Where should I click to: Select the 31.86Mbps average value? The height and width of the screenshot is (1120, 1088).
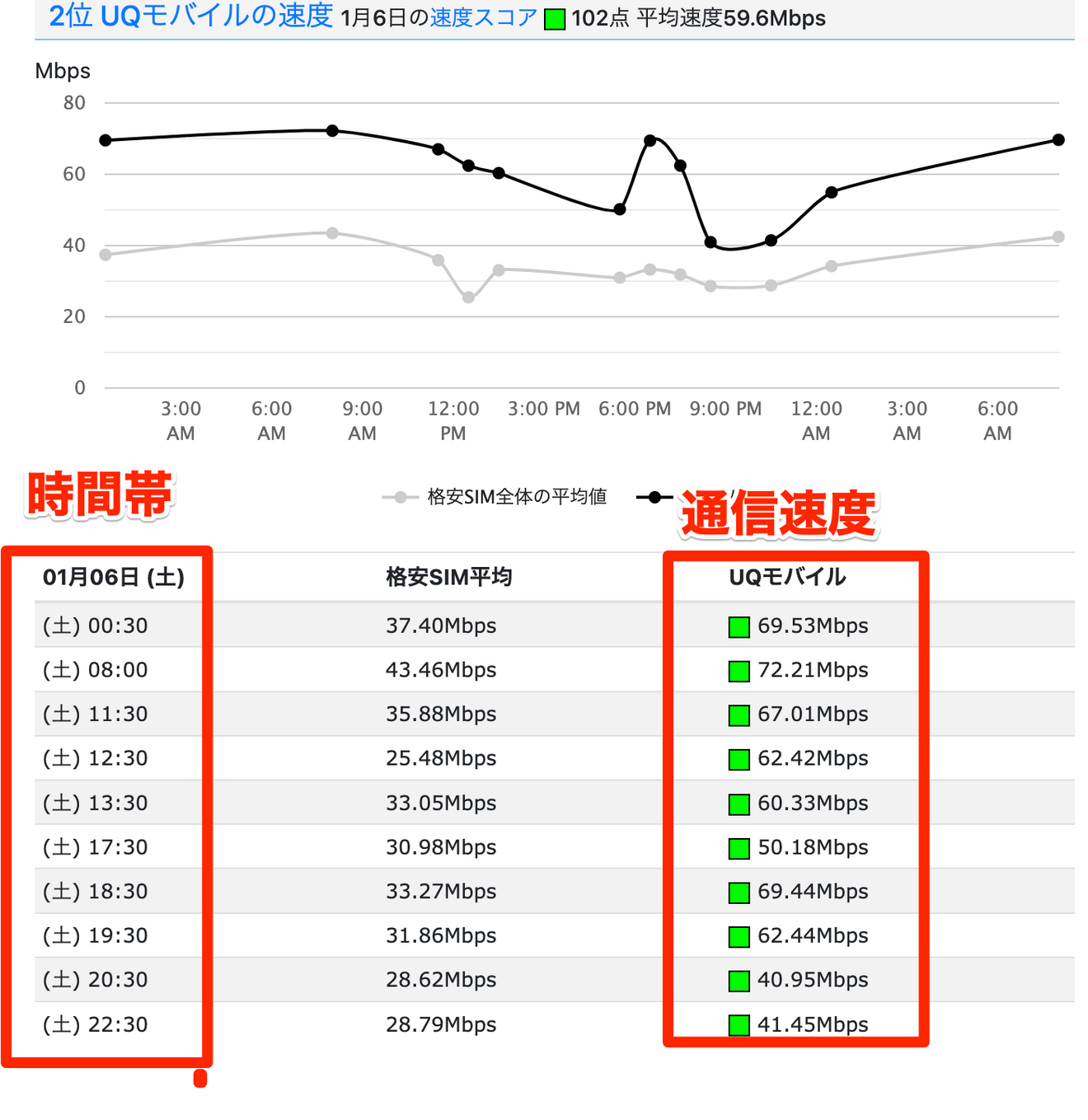(x=441, y=935)
